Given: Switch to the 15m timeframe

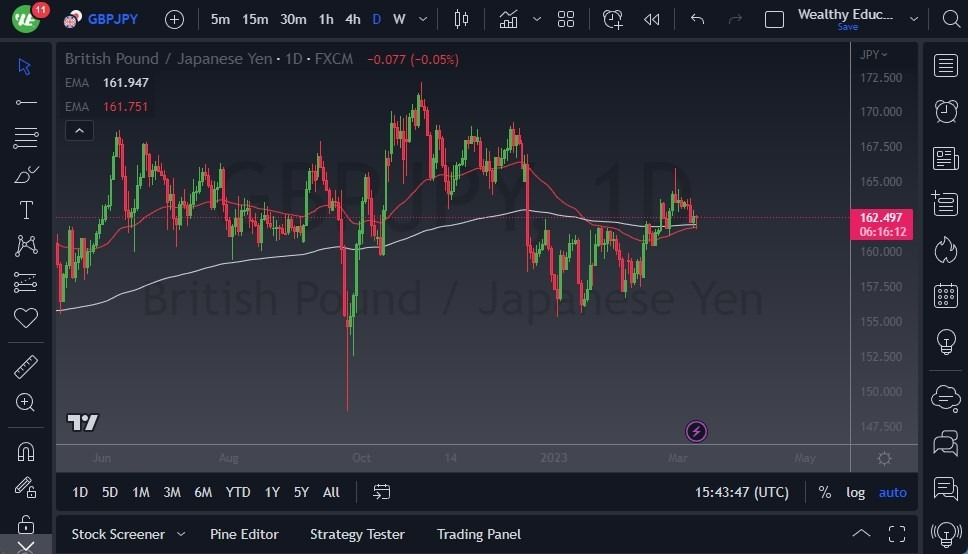Looking at the screenshot, I should click(255, 19).
